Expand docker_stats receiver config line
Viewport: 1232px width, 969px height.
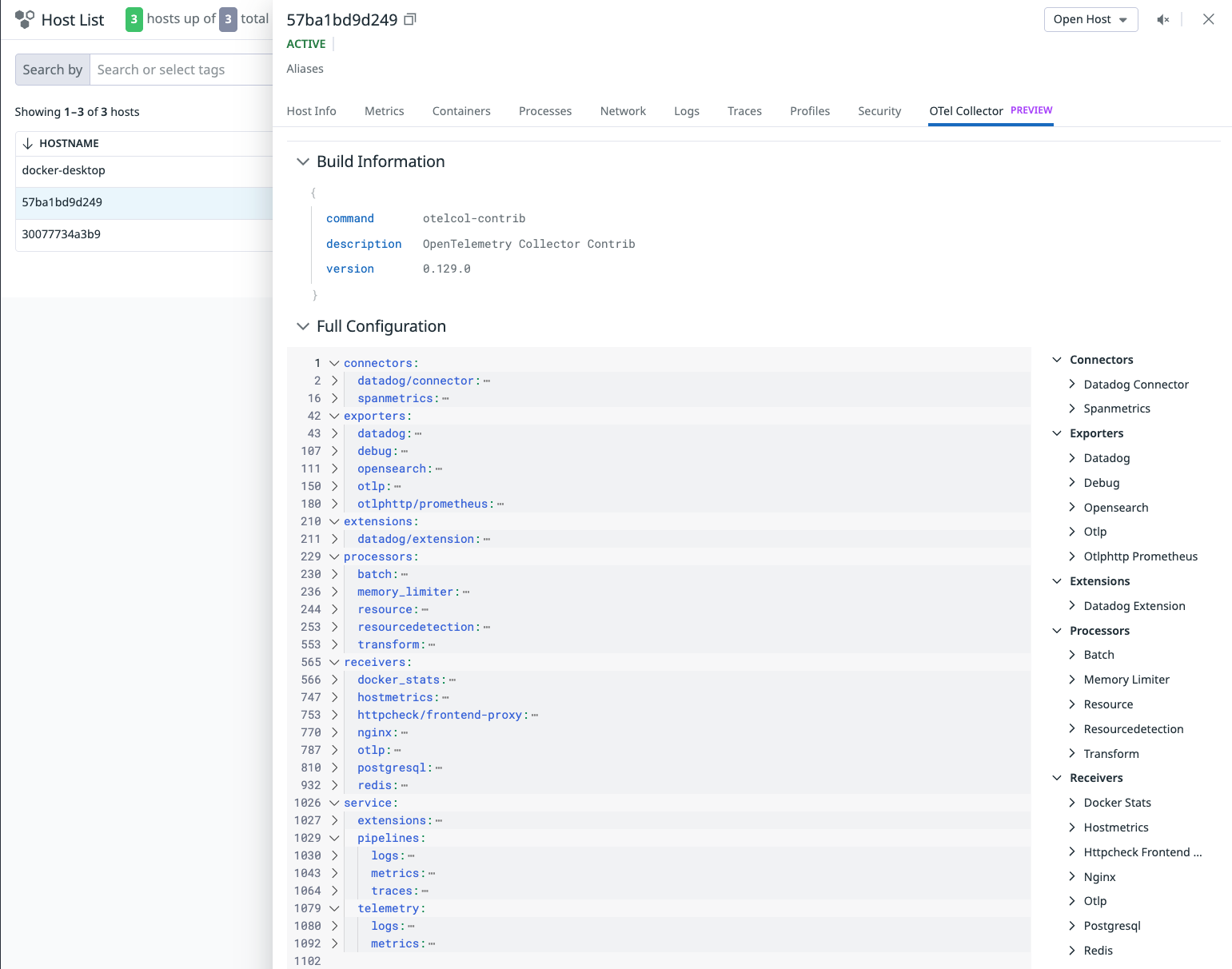tap(334, 680)
